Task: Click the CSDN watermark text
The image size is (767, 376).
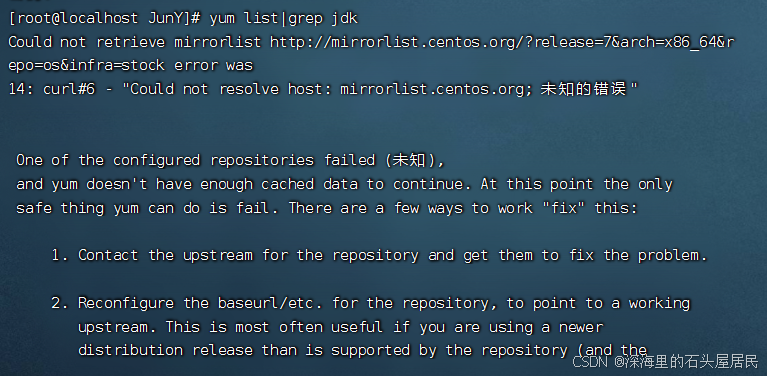Action: click(589, 362)
